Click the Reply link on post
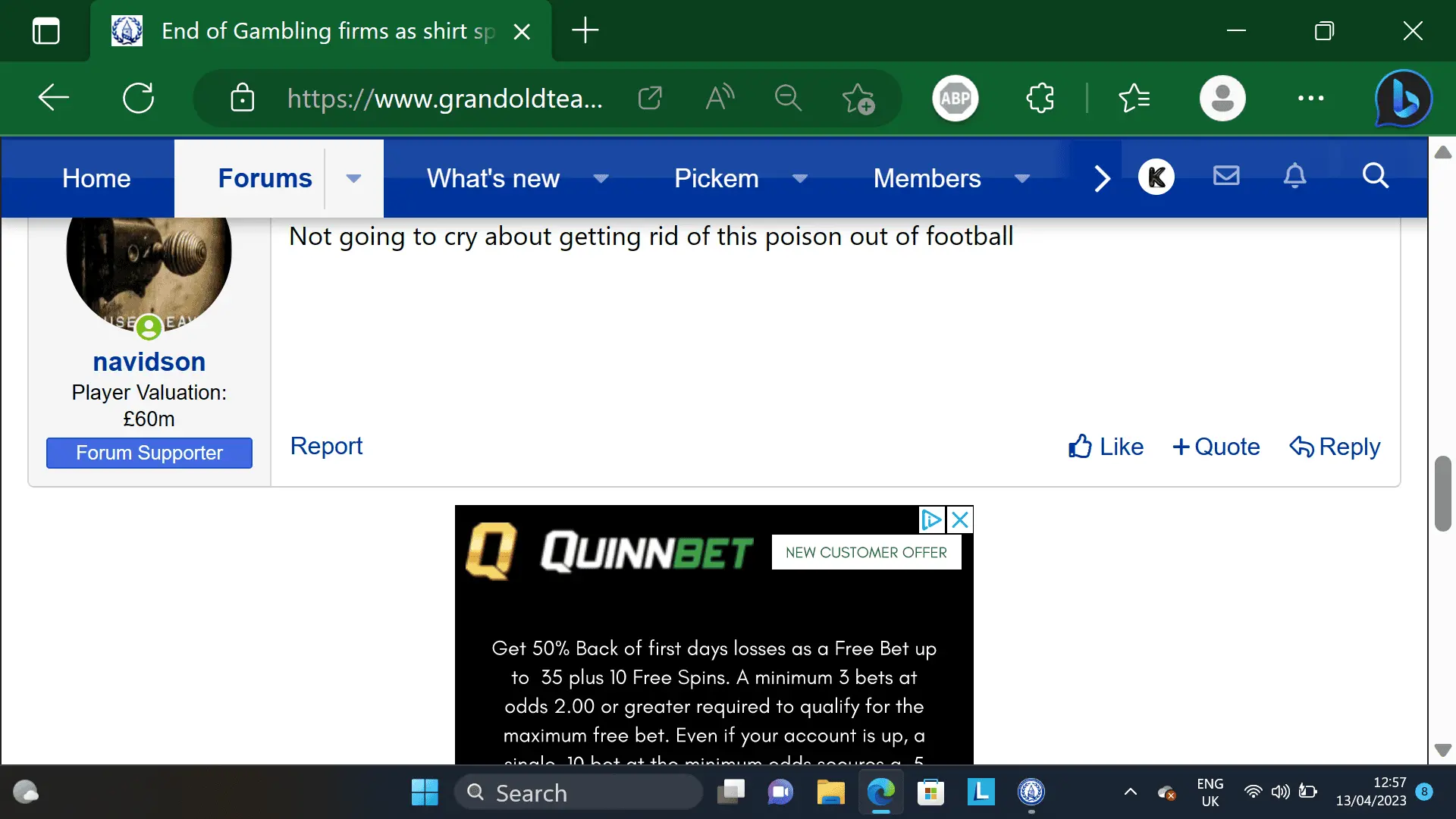Image resolution: width=1456 pixels, height=819 pixels. click(x=1335, y=447)
